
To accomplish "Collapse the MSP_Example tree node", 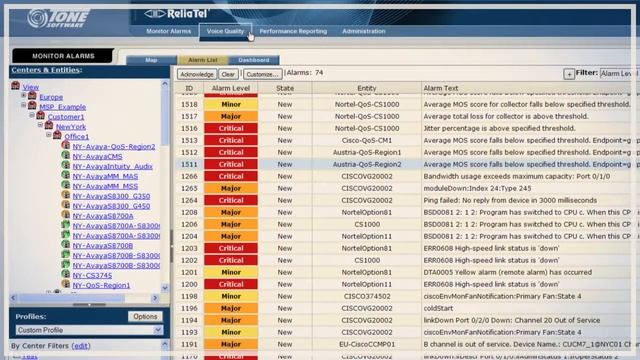I will (24, 105).
